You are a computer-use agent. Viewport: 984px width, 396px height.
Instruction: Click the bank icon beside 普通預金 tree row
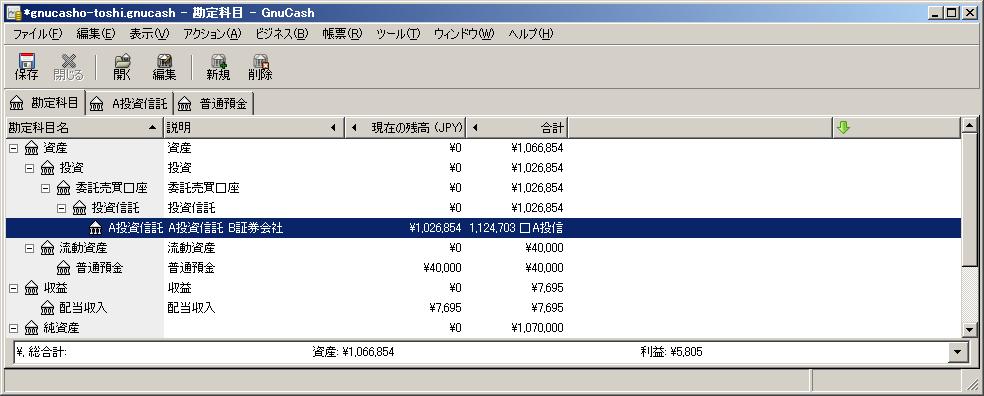64,268
